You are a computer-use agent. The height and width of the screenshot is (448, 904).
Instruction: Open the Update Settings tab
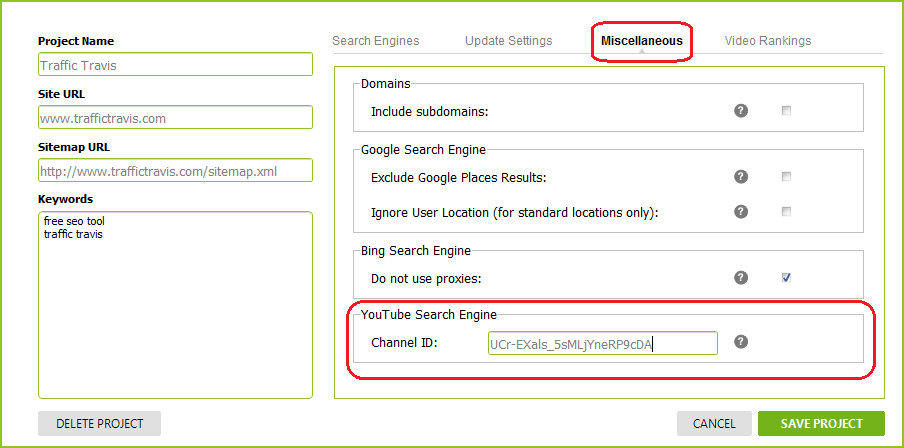click(508, 41)
